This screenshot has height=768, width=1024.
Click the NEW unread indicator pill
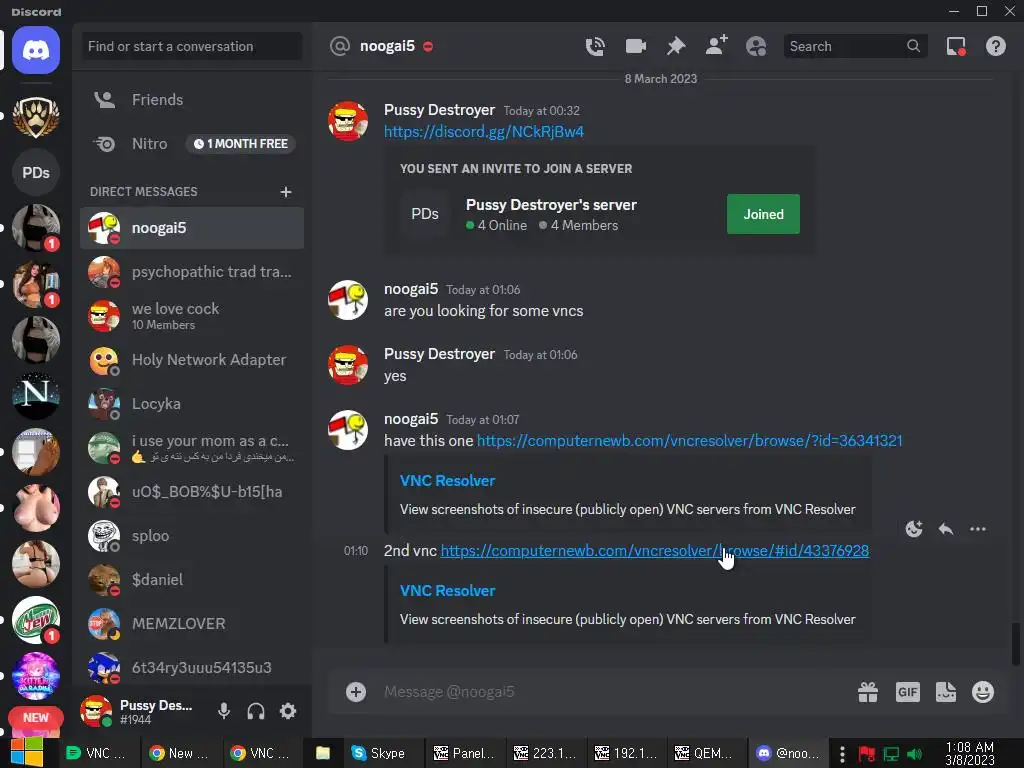[36, 718]
